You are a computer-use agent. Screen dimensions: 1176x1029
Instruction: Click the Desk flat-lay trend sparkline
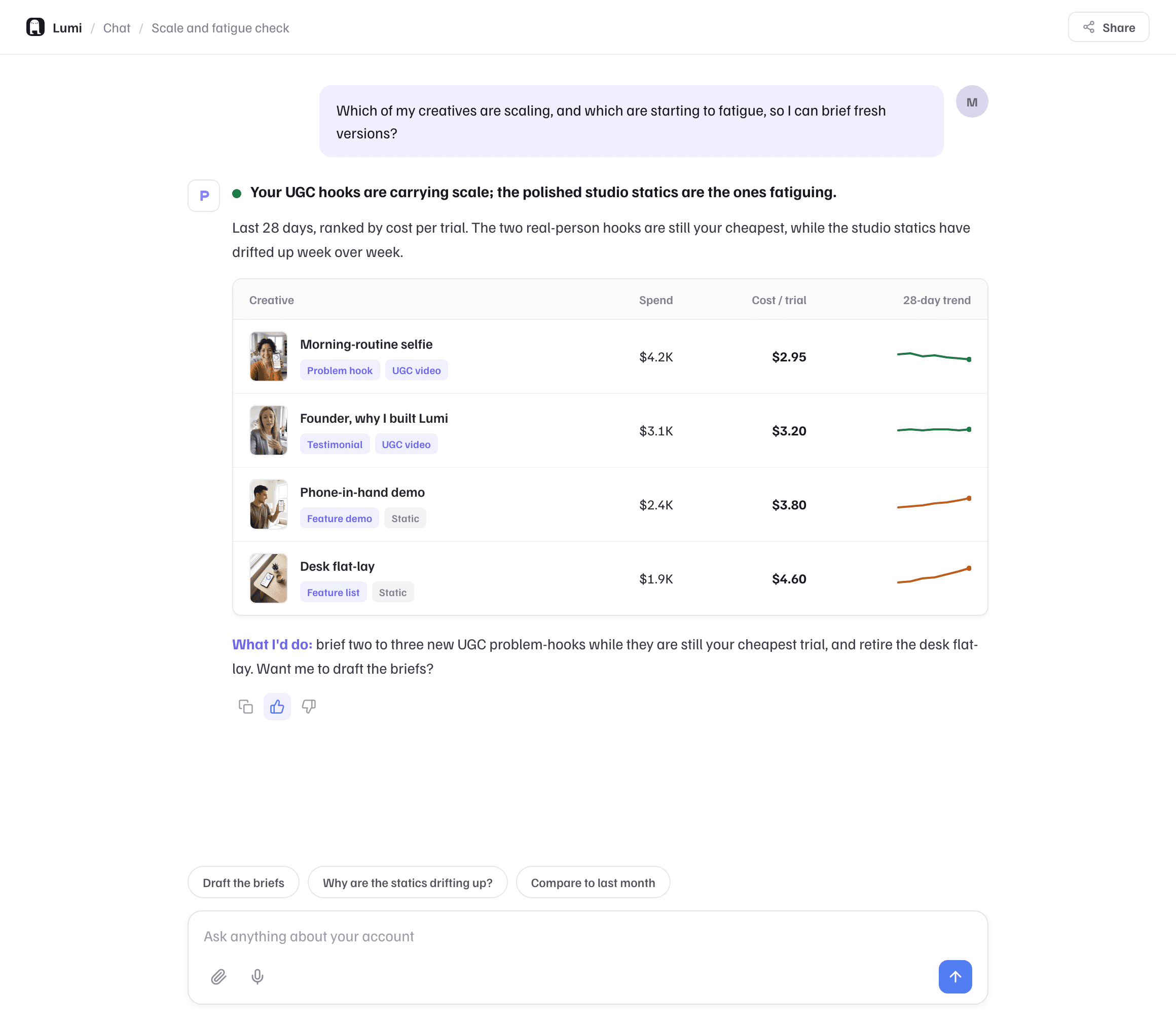click(x=934, y=575)
